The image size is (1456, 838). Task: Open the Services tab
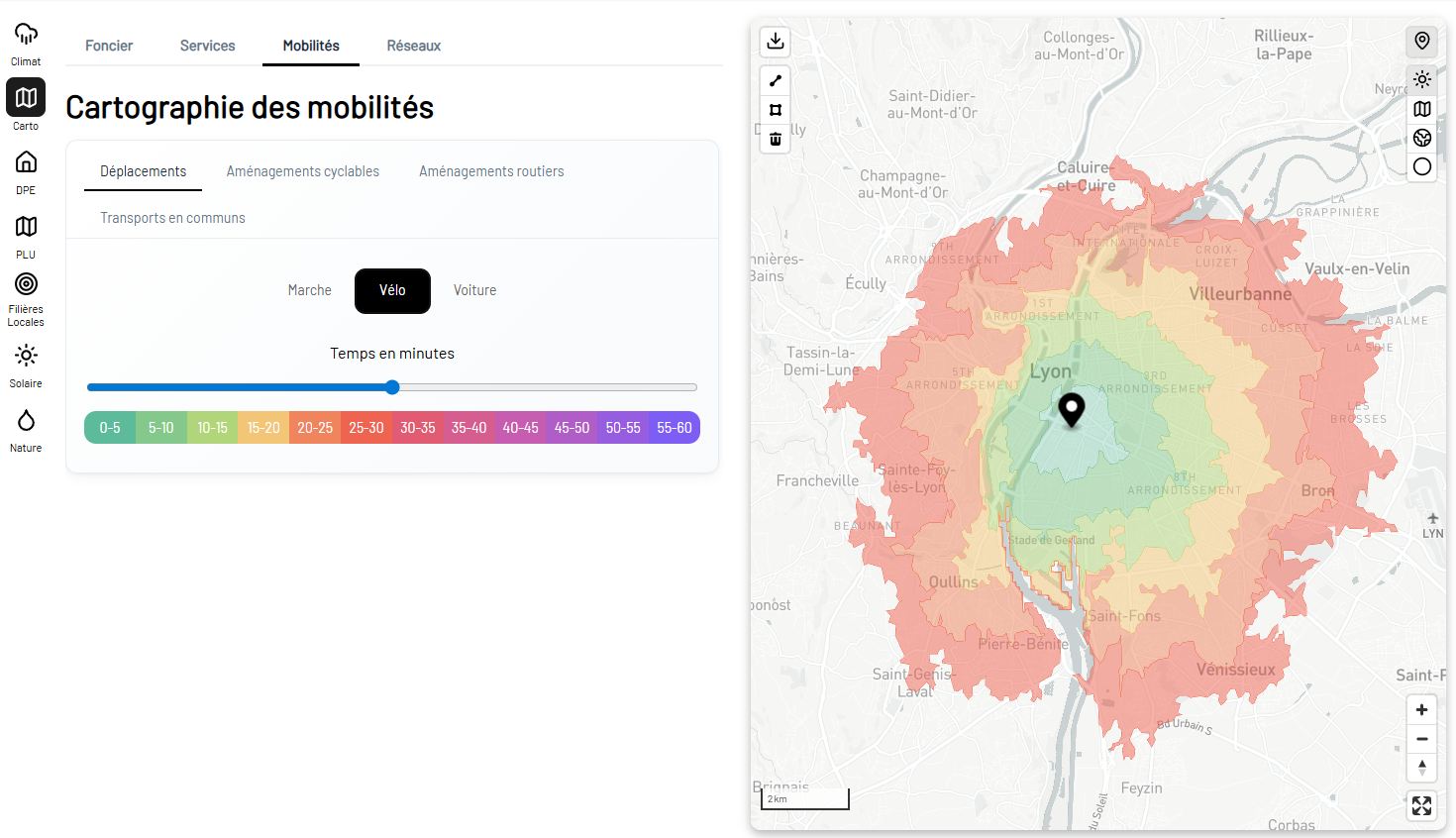pyautogui.click(x=208, y=46)
